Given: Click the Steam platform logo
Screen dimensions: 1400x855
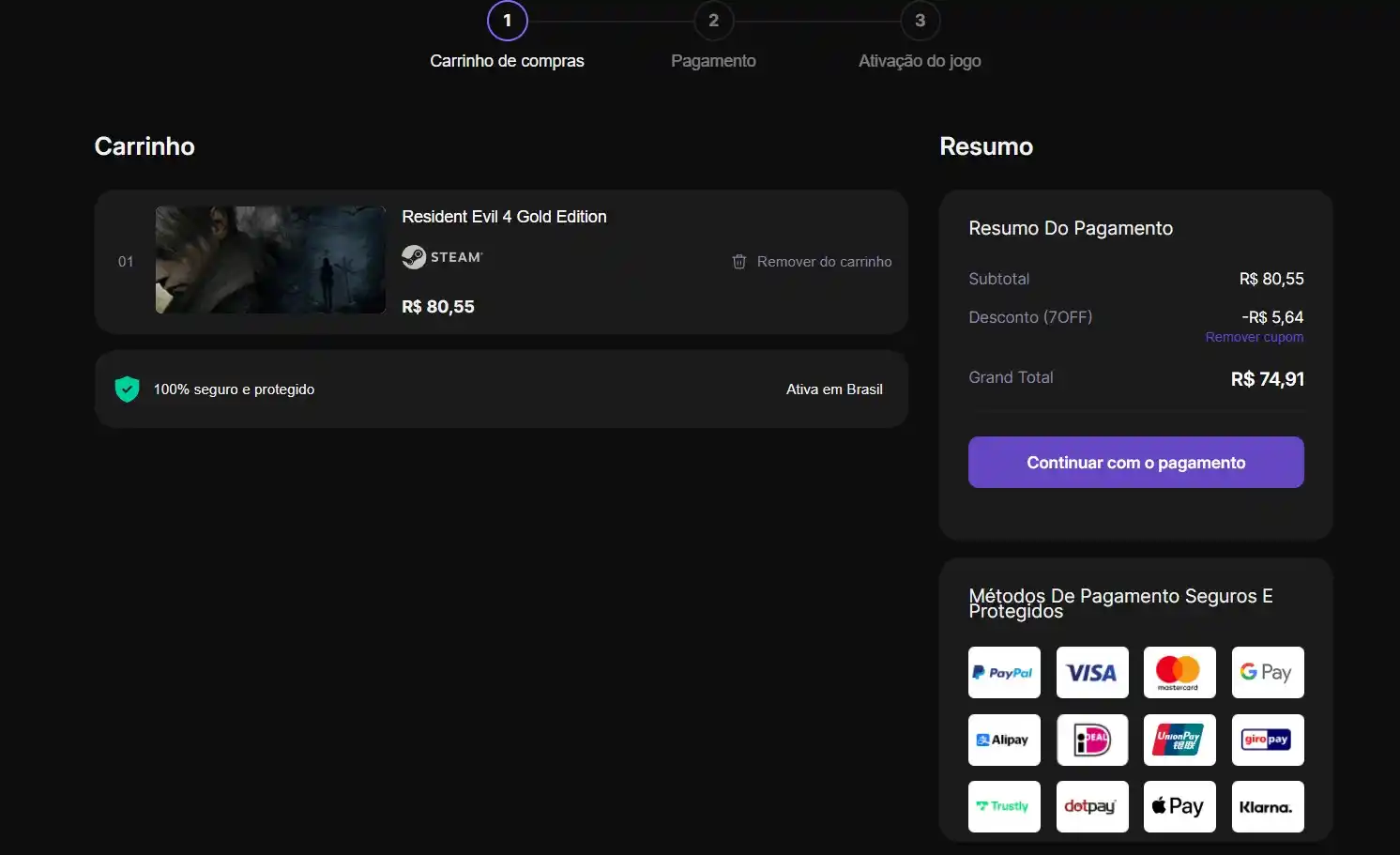Looking at the screenshot, I should pos(442,257).
